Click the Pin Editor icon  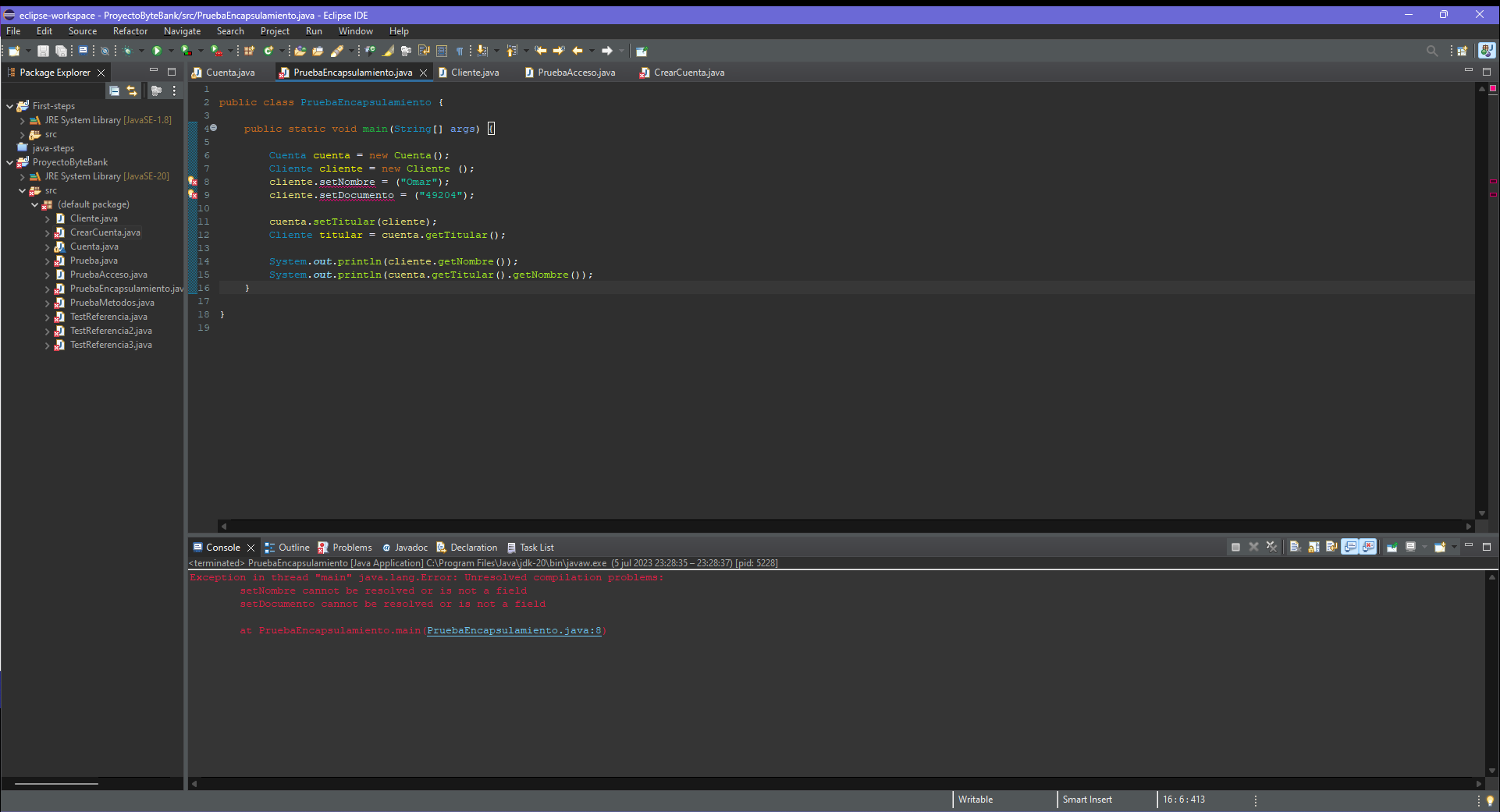tap(642, 51)
